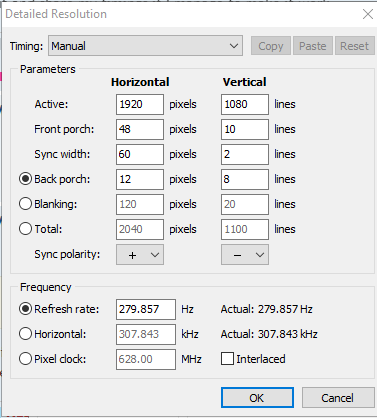The height and width of the screenshot is (418, 377).
Task: Click the horizontal Front porch field showing 48
Action: point(140,129)
